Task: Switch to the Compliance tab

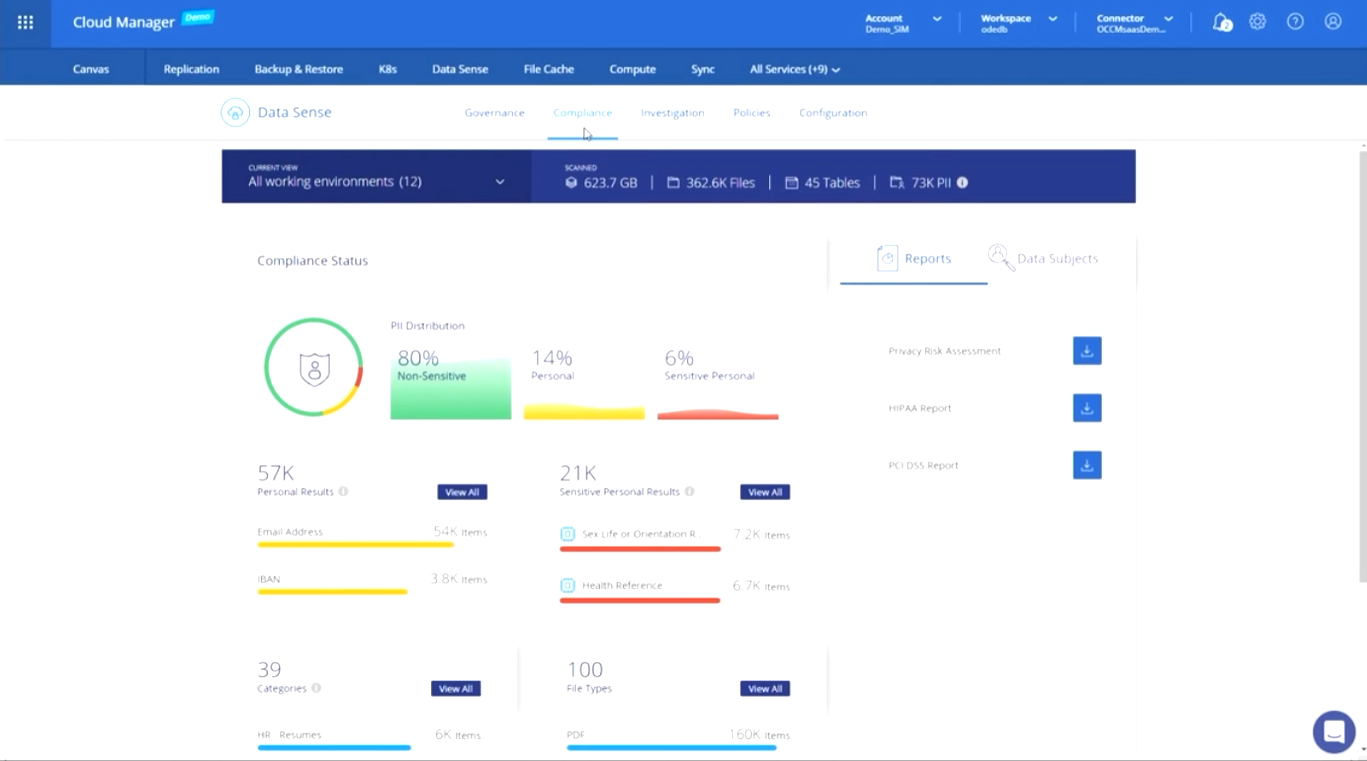Action: point(582,113)
